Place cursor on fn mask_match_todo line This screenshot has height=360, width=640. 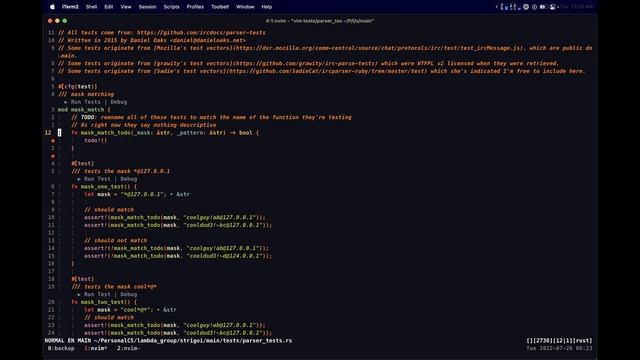click(x=165, y=133)
